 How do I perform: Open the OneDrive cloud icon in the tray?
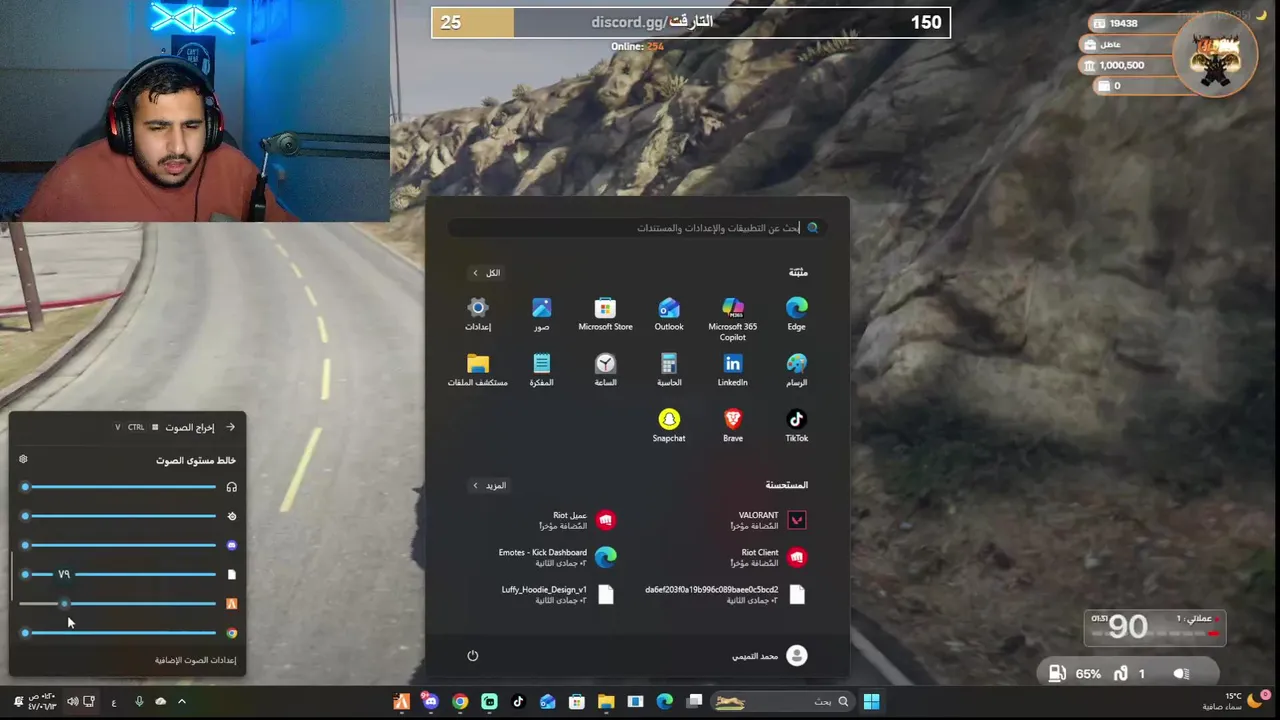160,702
